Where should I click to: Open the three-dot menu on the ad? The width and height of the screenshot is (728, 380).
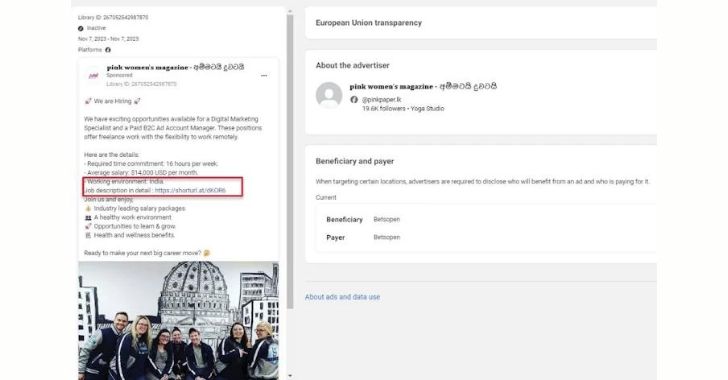[264, 76]
